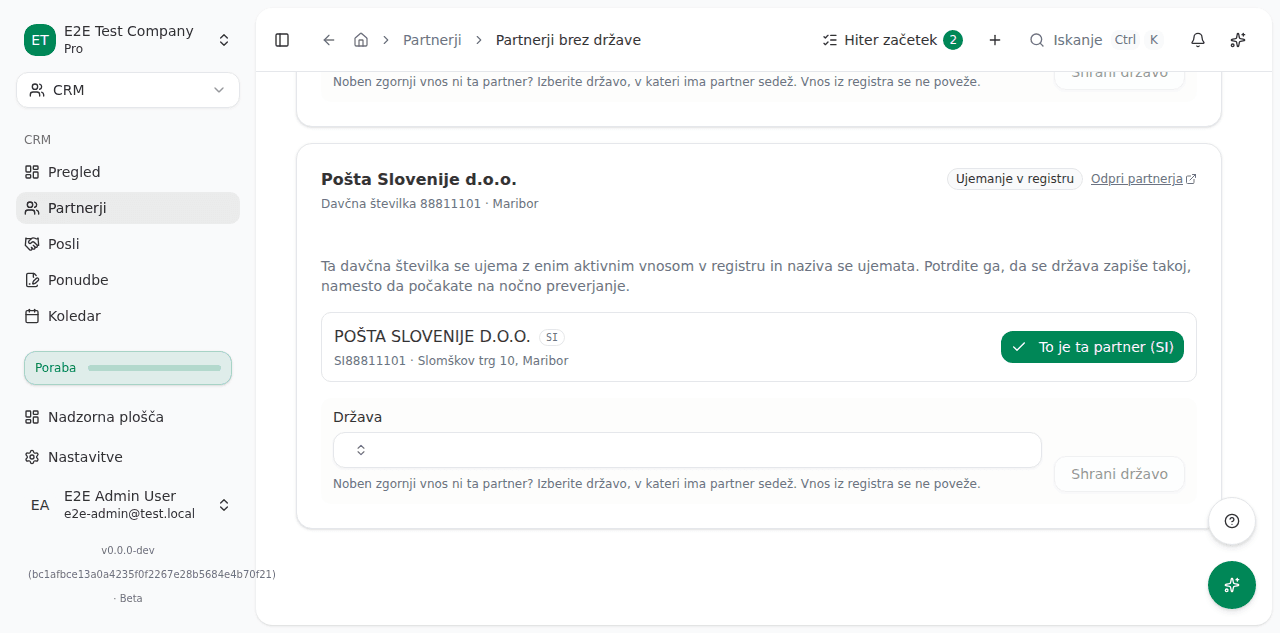The height and width of the screenshot is (633, 1280).
Task: Click Partnerji brez države breadcrumb
Action: tap(568, 40)
